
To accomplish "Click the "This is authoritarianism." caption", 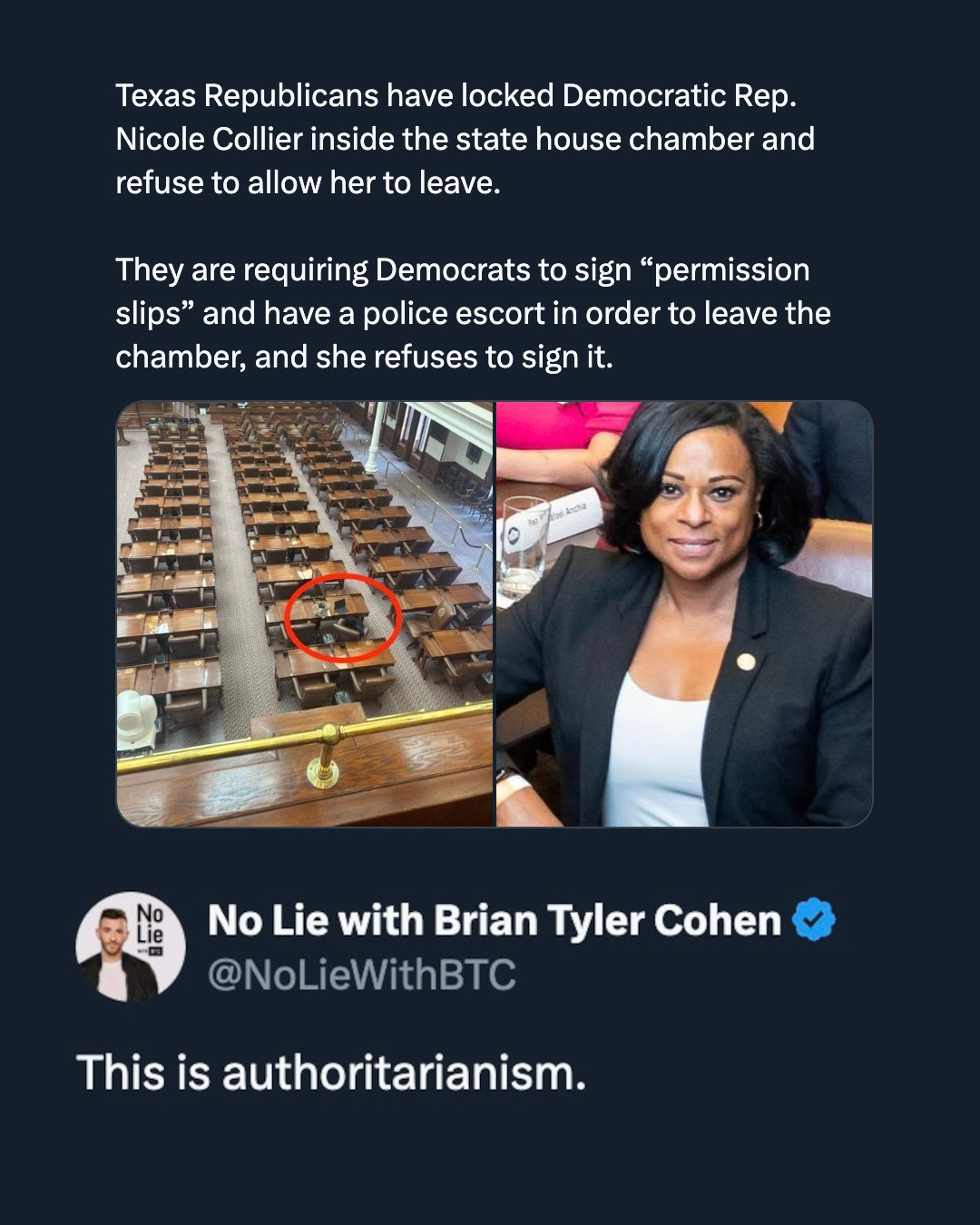I will coord(331,1073).
